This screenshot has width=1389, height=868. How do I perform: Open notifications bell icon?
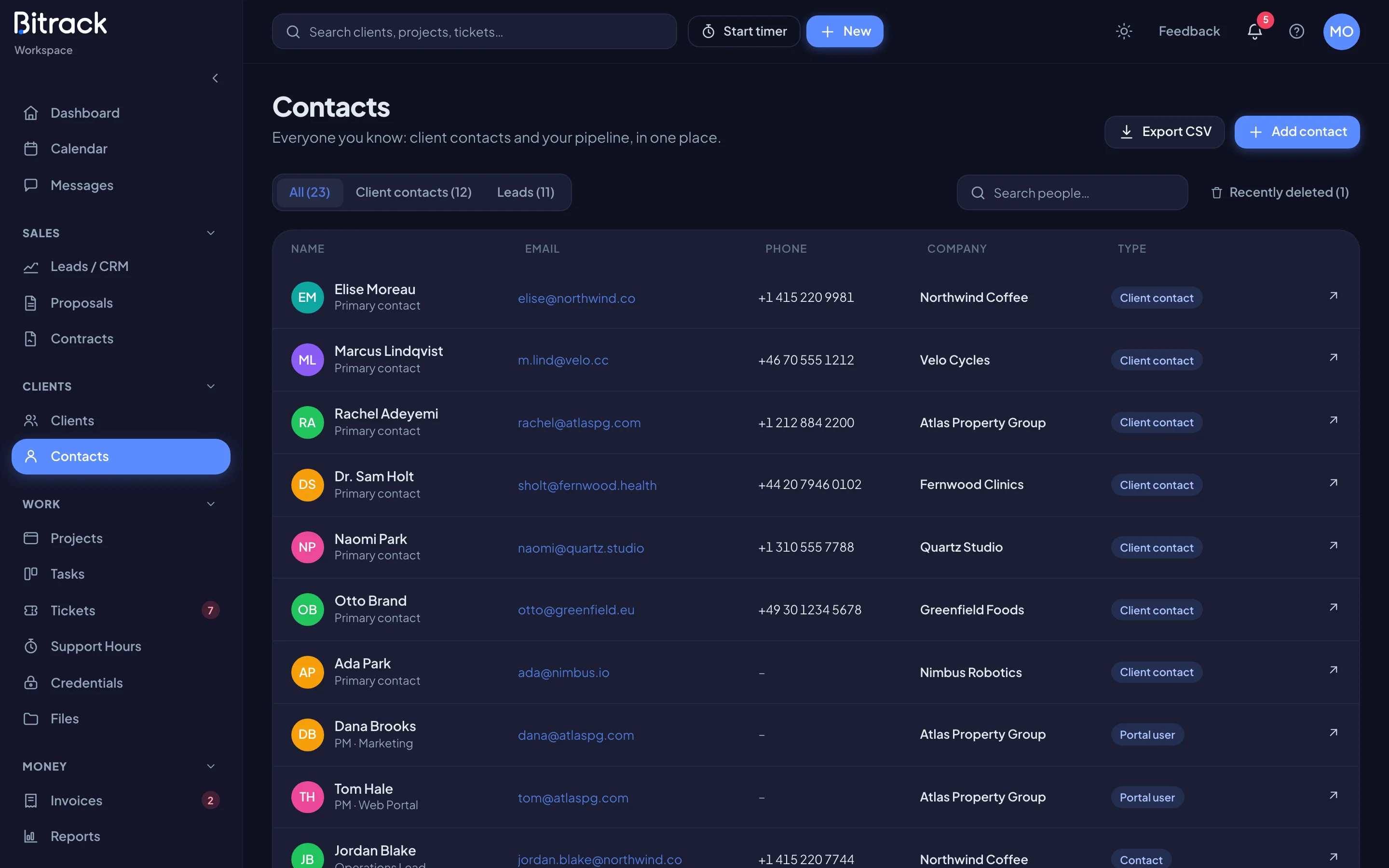pyautogui.click(x=1255, y=31)
